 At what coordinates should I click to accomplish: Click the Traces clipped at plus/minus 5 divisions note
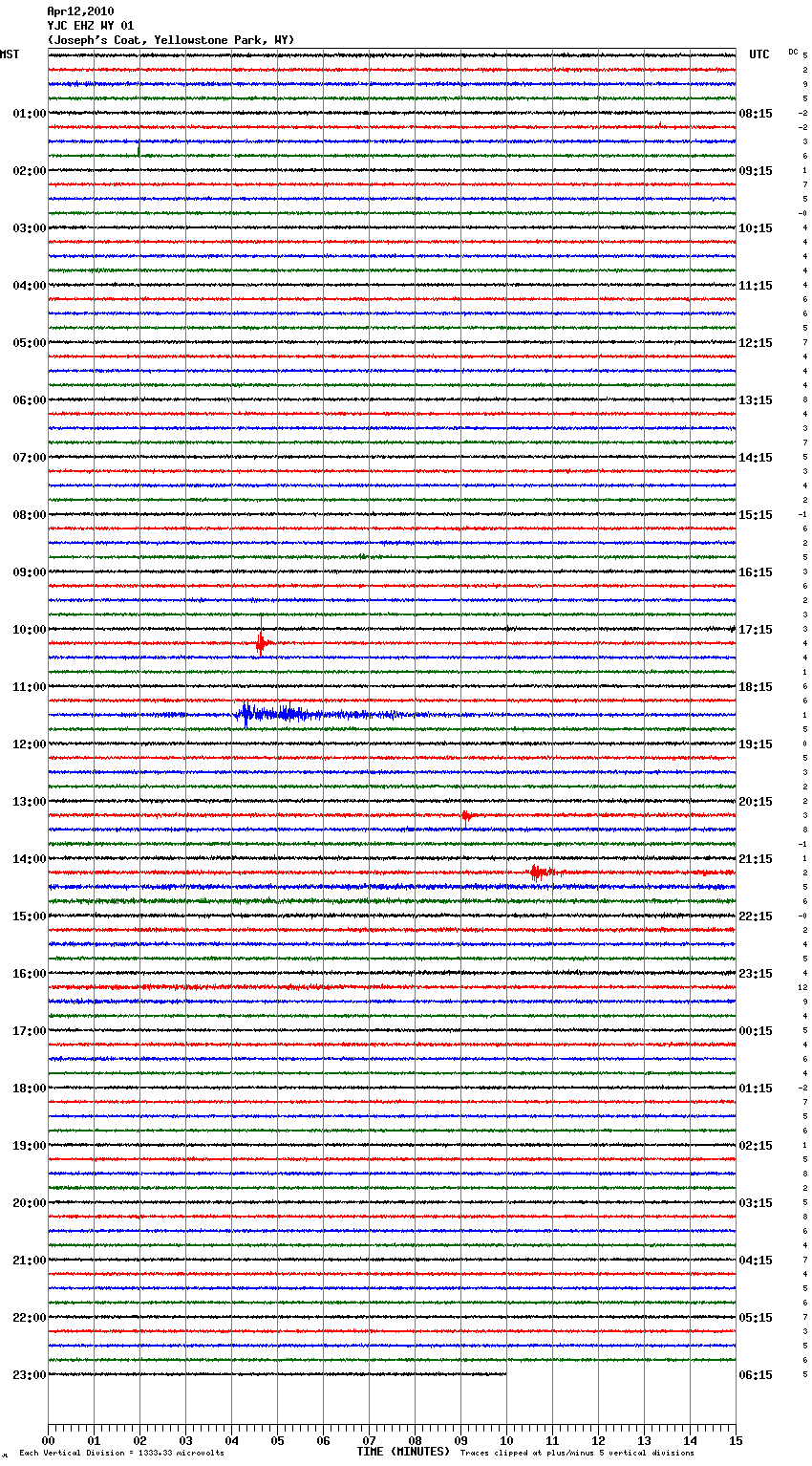tap(577, 1454)
